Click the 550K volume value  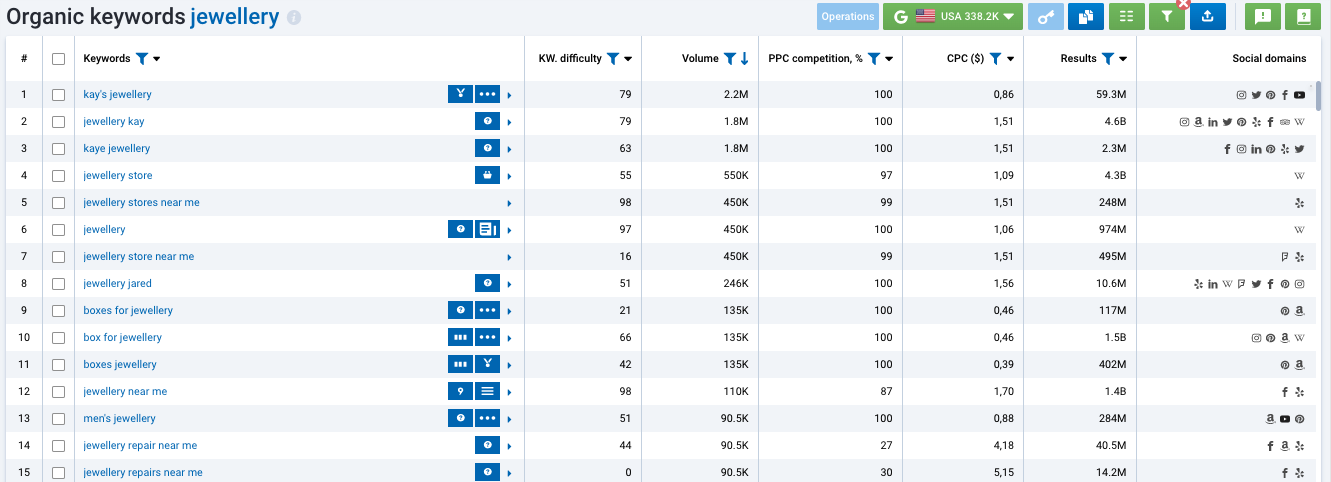735,175
